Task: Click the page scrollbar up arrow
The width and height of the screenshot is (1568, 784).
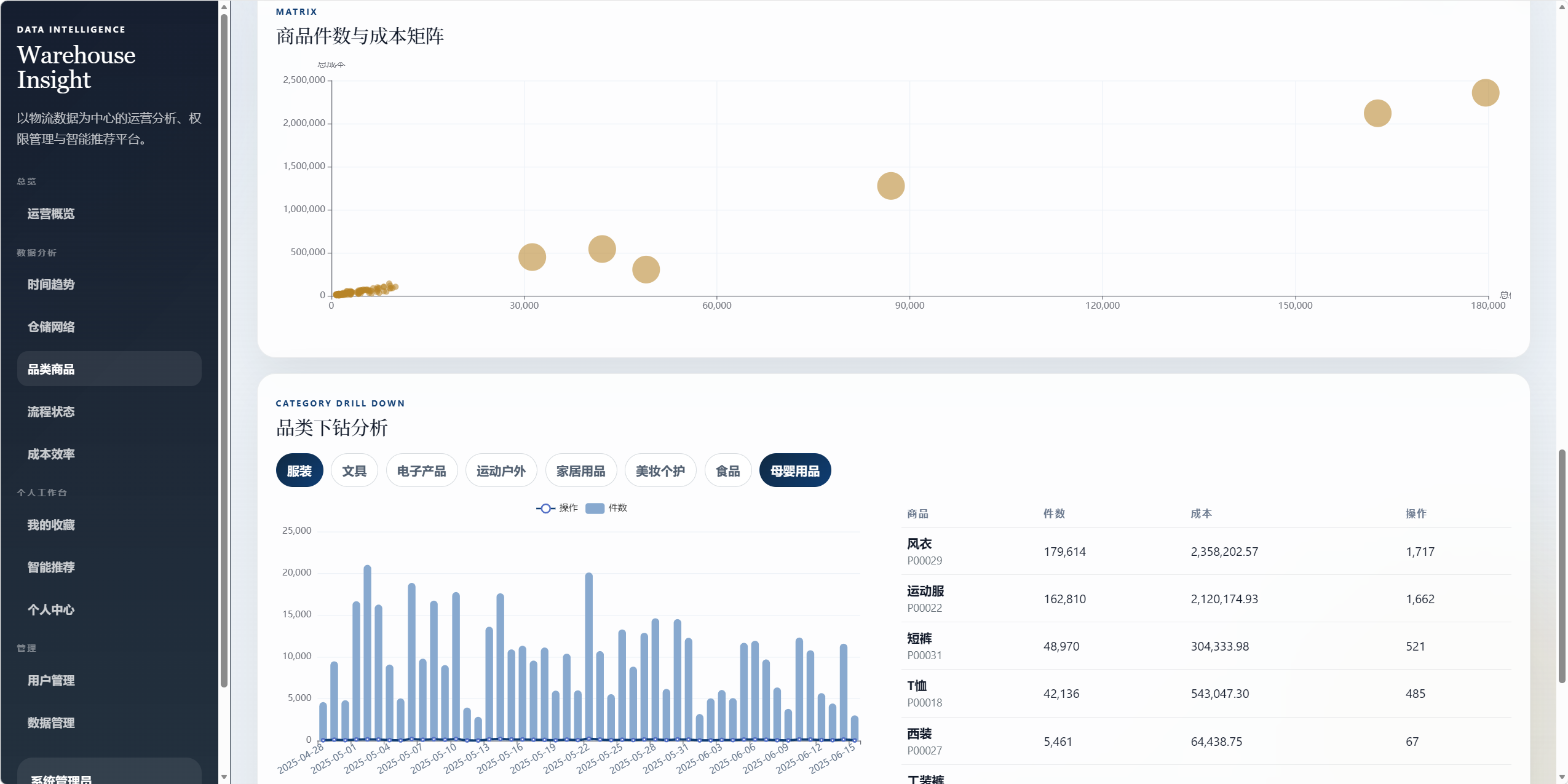Action: coord(1562,7)
